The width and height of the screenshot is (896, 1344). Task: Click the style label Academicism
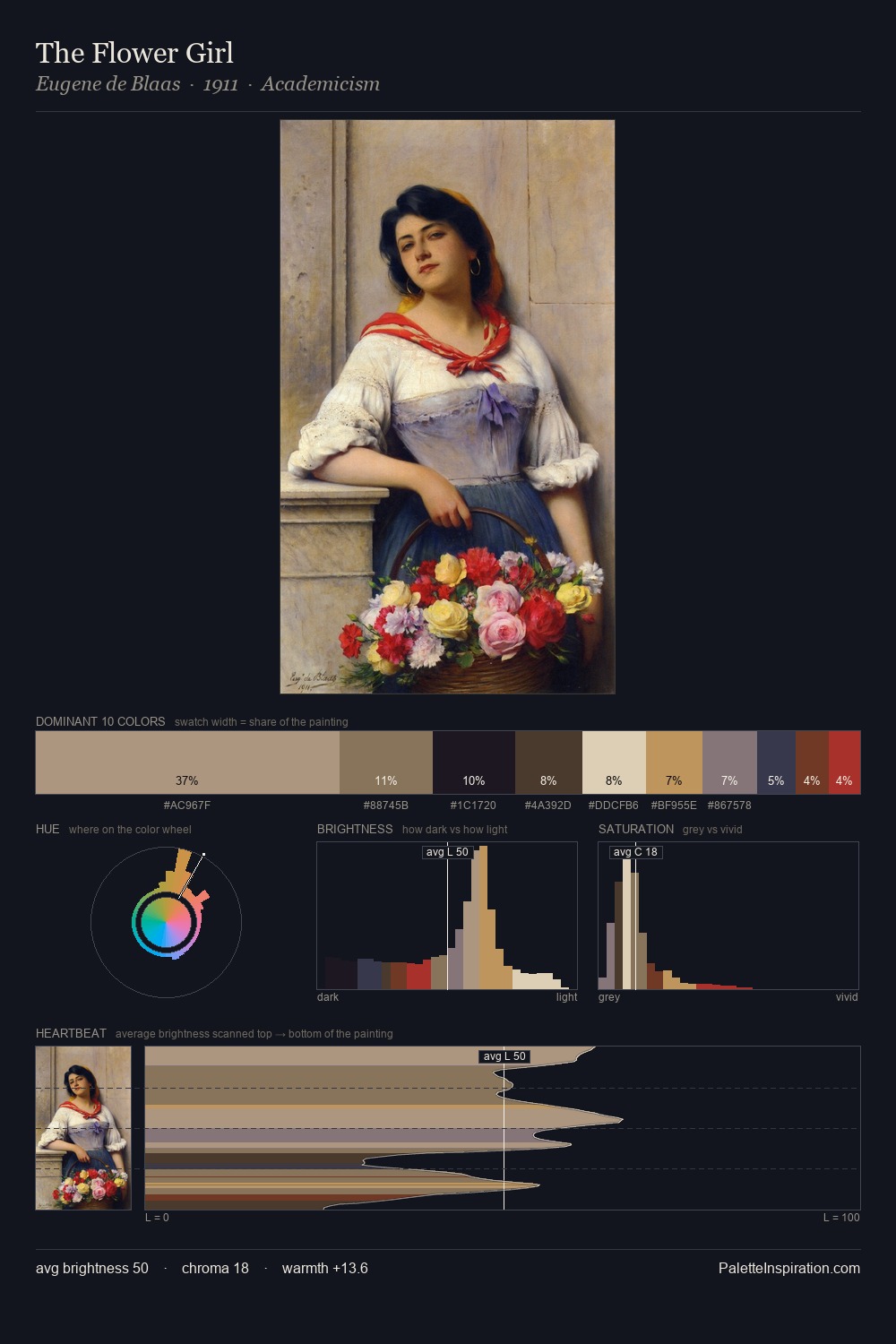coord(321,84)
